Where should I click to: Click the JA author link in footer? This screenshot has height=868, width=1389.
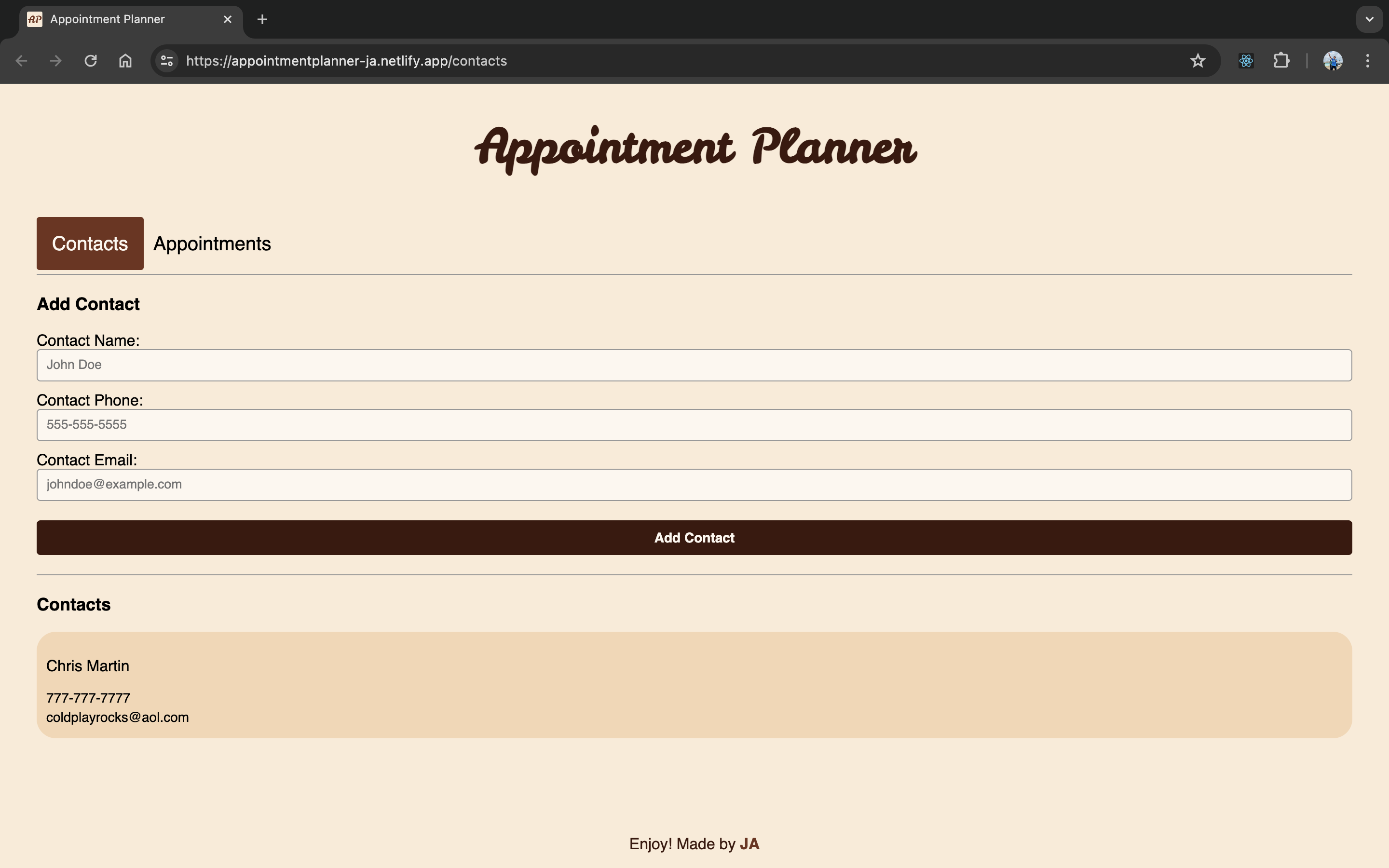point(750,843)
